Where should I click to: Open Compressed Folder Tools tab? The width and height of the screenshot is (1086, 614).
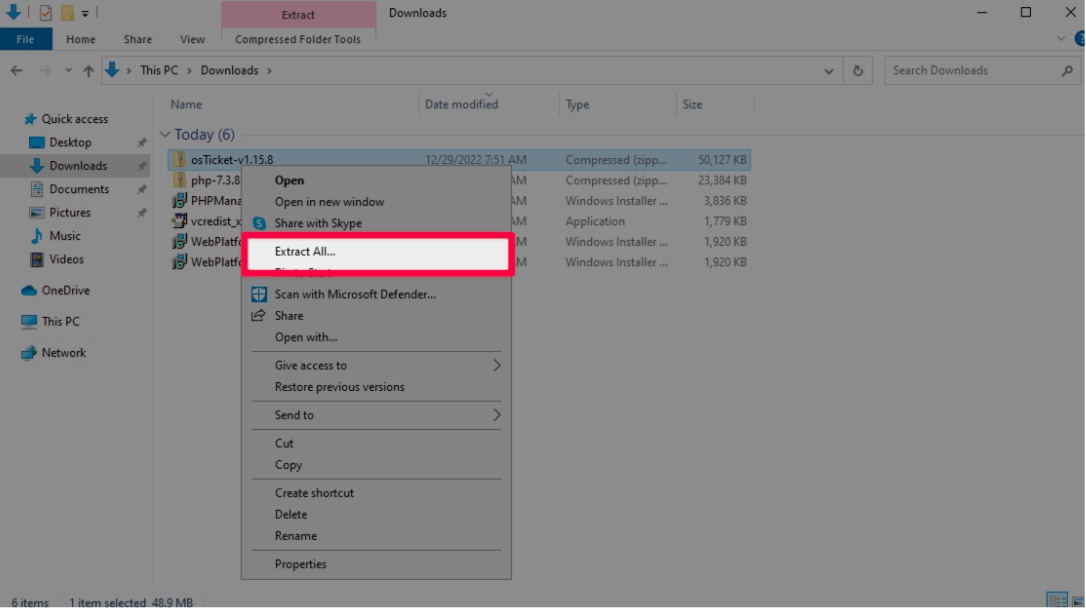coord(298,39)
